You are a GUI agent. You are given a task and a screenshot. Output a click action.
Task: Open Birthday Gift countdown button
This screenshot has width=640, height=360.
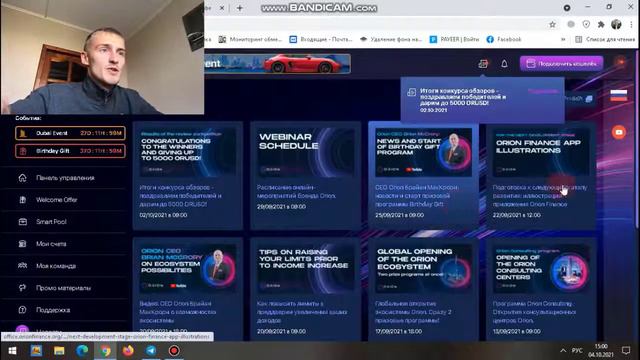coord(70,151)
